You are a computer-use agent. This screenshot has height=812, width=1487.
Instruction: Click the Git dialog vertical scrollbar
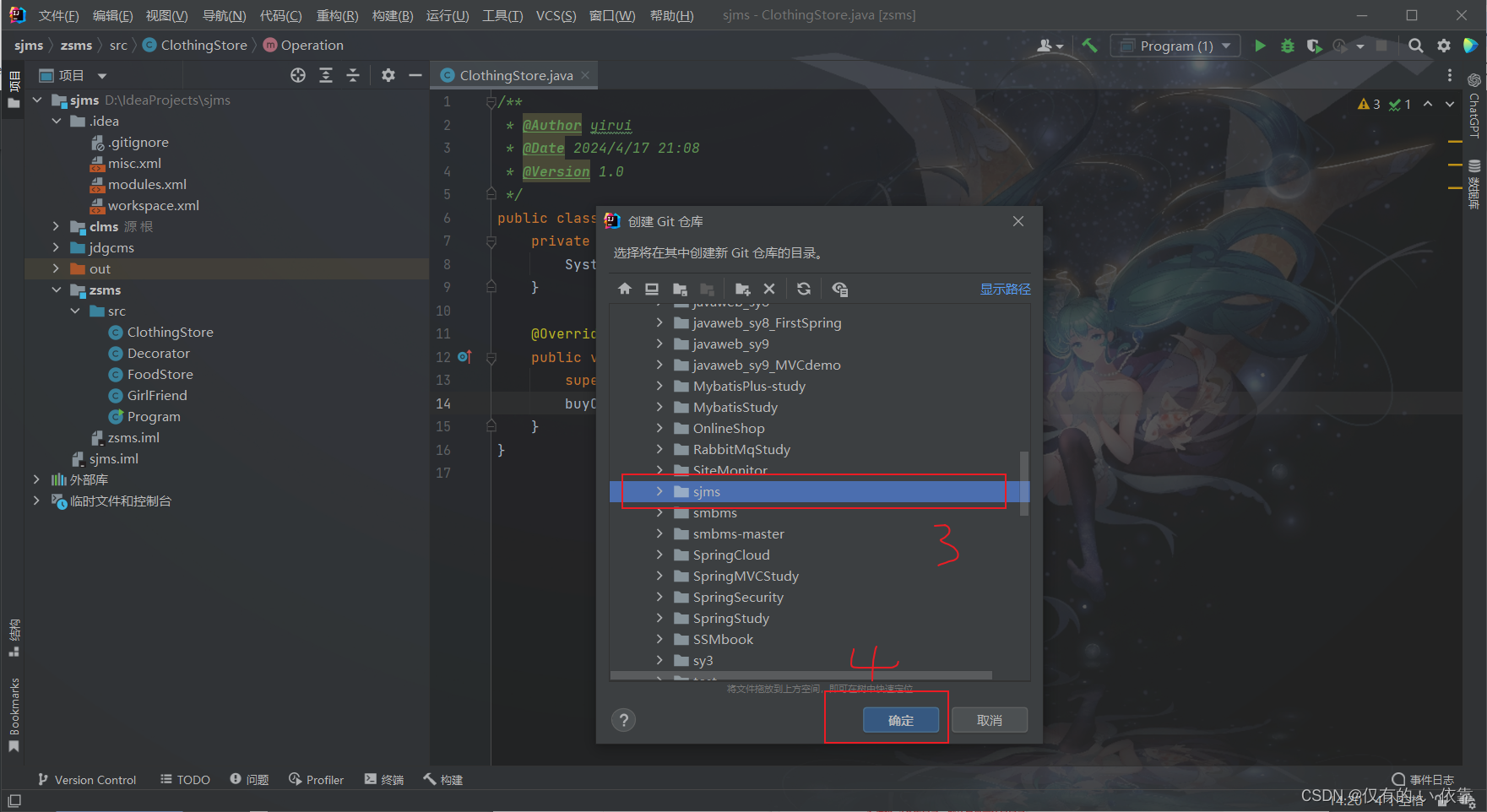[1024, 483]
